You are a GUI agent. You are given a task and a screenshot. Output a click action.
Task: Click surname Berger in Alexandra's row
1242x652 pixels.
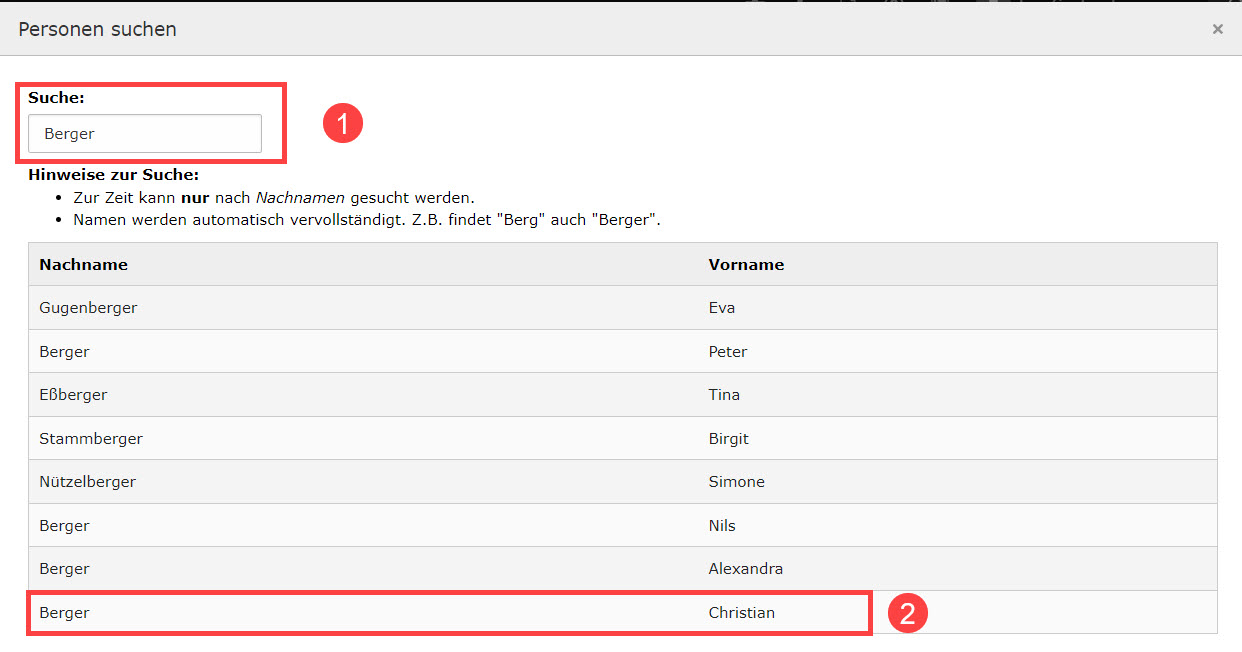click(x=64, y=569)
